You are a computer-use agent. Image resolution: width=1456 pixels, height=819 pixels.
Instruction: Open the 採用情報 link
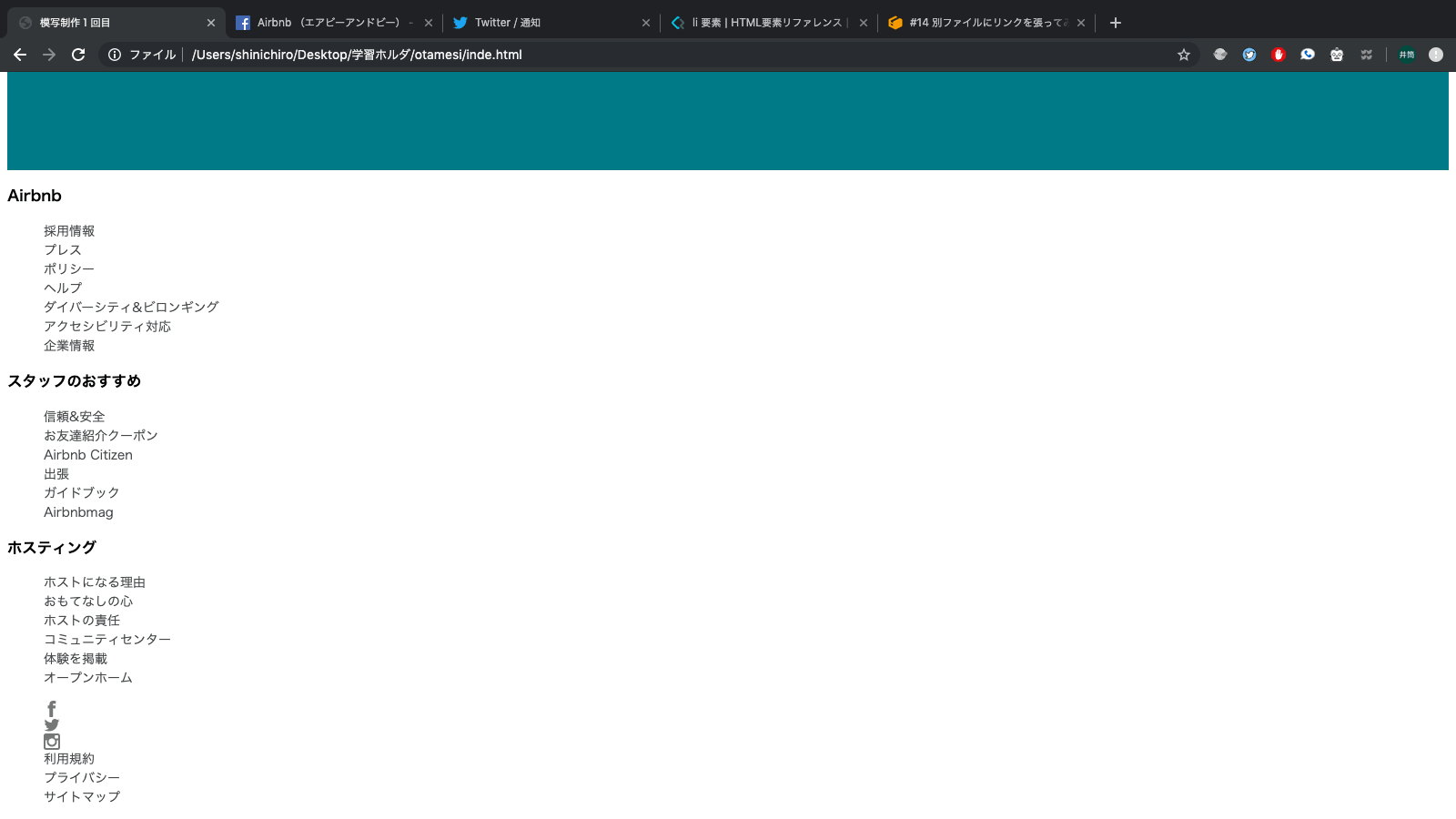69,231
